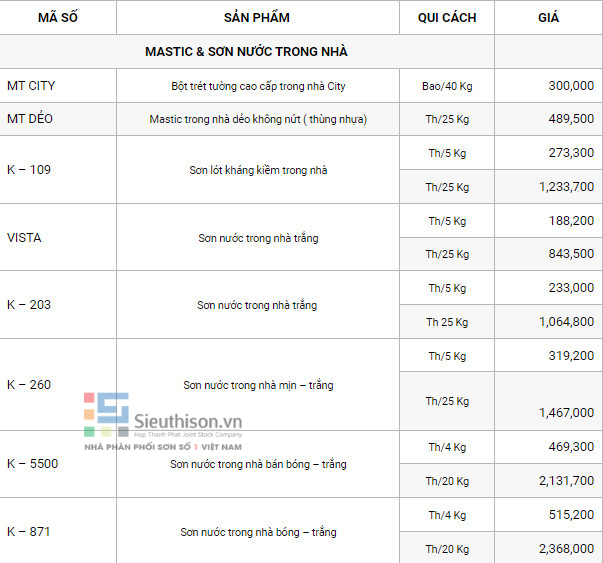The height and width of the screenshot is (563, 603).
Task: Click the Bao/40 Kg packaging cell
Action: [x=447, y=85]
